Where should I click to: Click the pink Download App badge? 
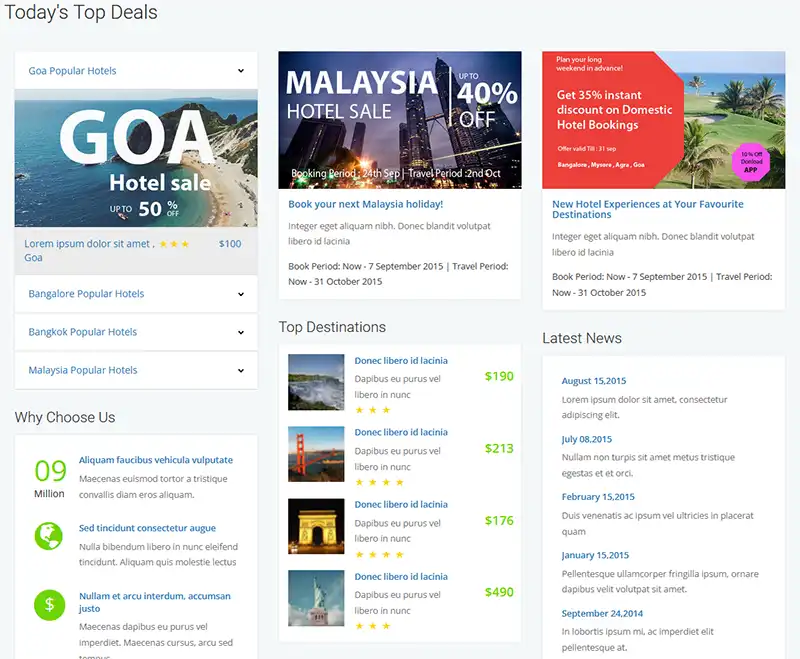pos(751,162)
